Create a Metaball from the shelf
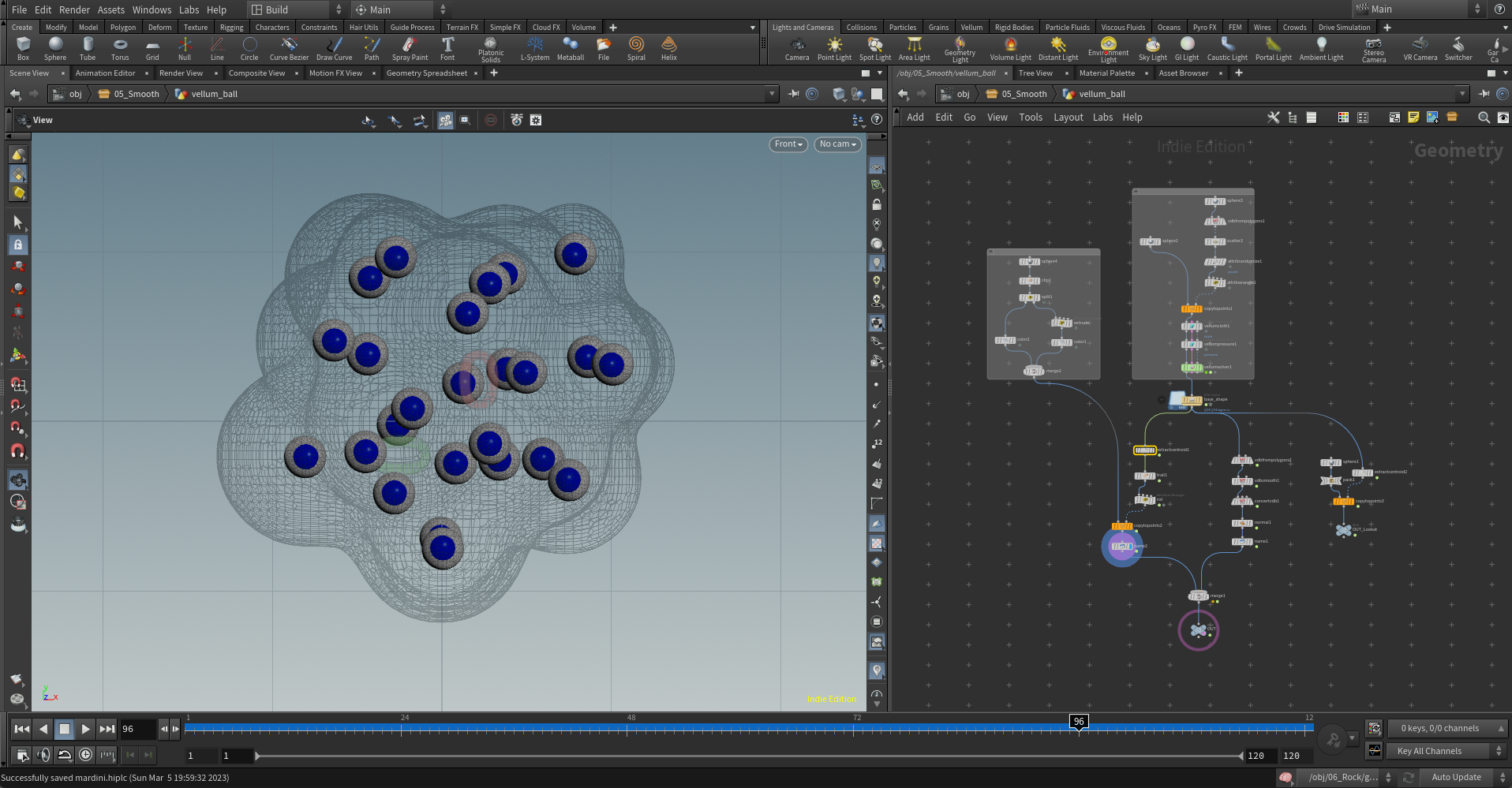 (570, 48)
